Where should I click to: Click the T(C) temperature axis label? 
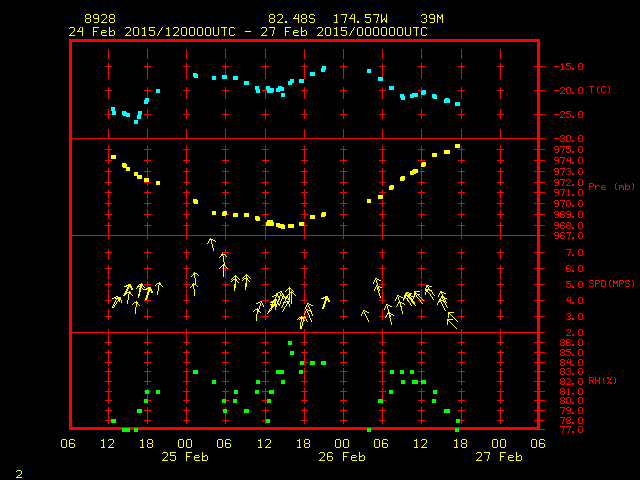click(x=599, y=90)
